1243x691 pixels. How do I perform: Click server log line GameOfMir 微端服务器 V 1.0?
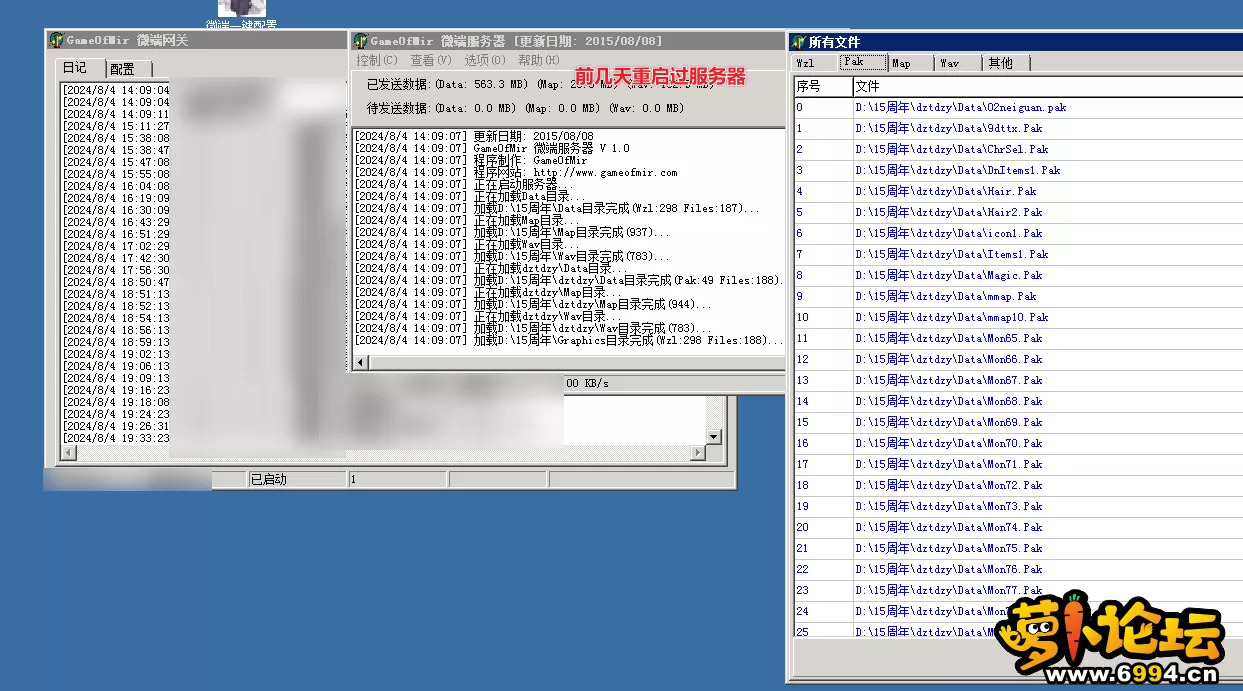[x=493, y=148]
